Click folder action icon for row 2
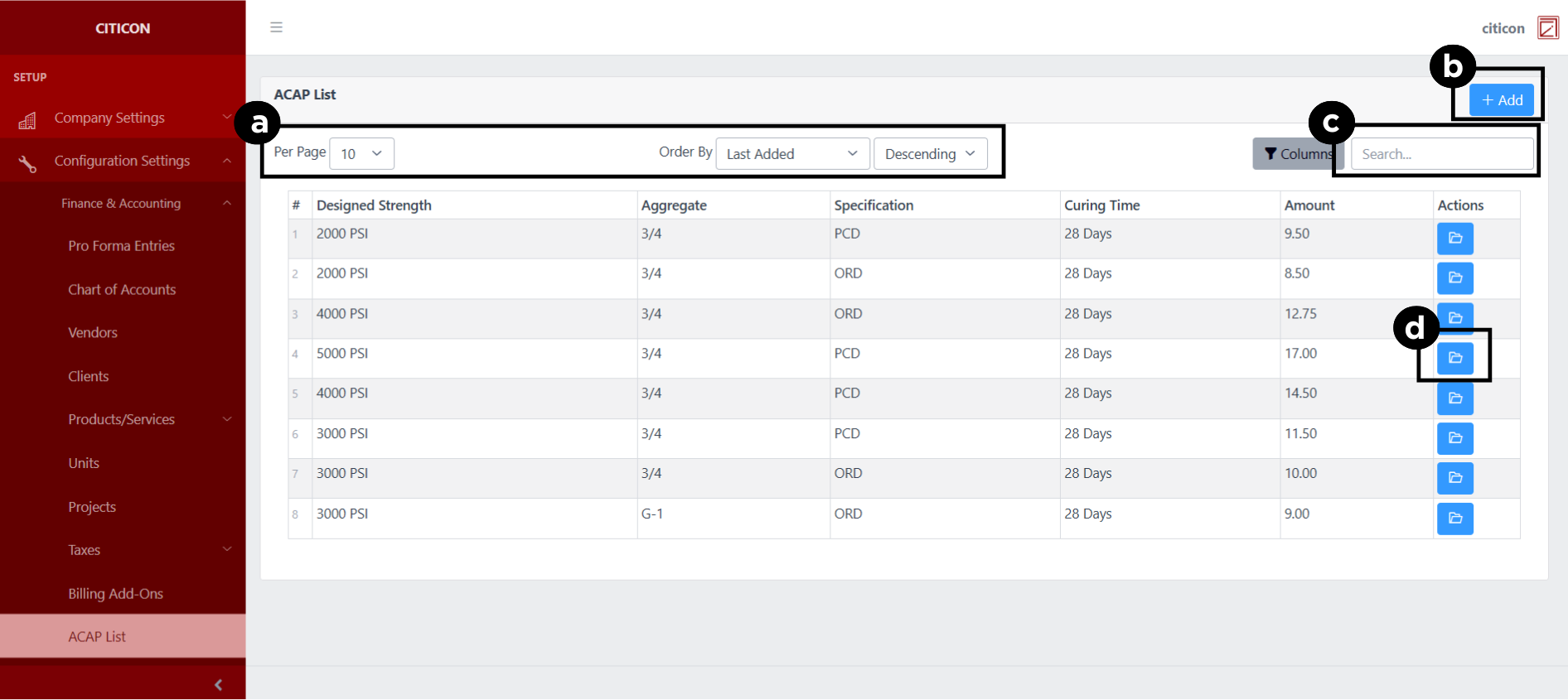 [x=1454, y=278]
